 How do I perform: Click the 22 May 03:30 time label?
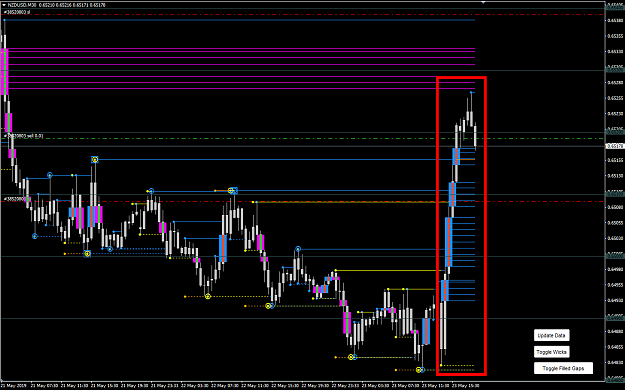195,386
